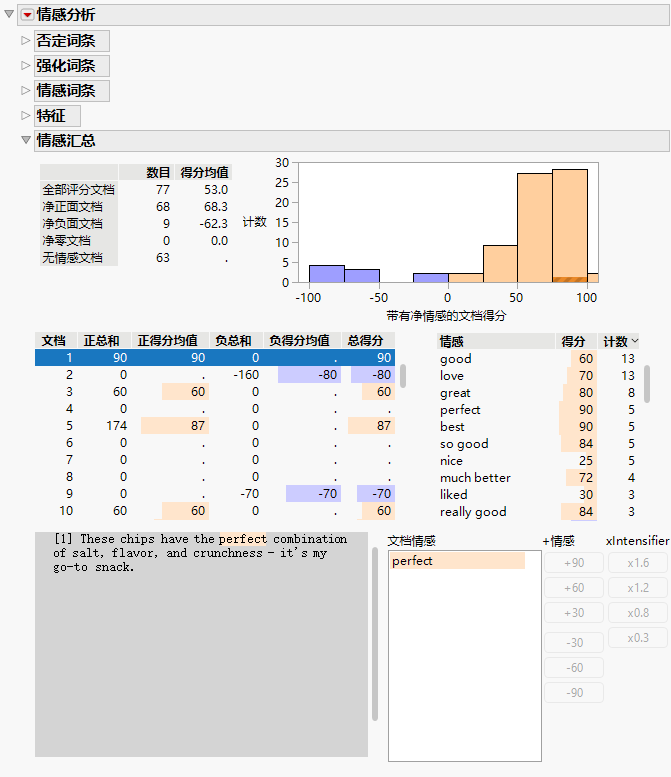Click the +30 sentiment button
The image size is (671, 777).
pos(574,613)
